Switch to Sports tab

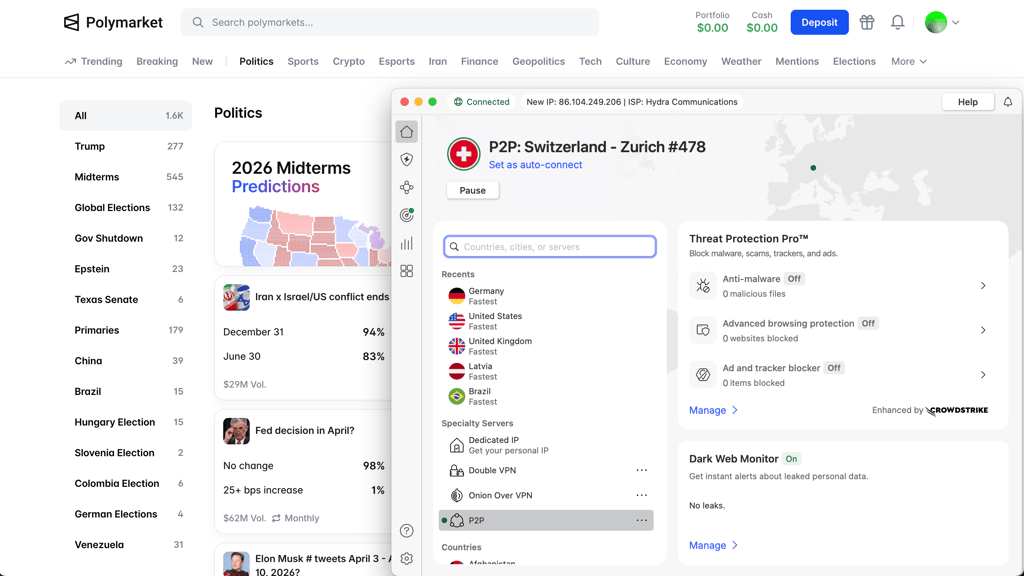pos(303,61)
